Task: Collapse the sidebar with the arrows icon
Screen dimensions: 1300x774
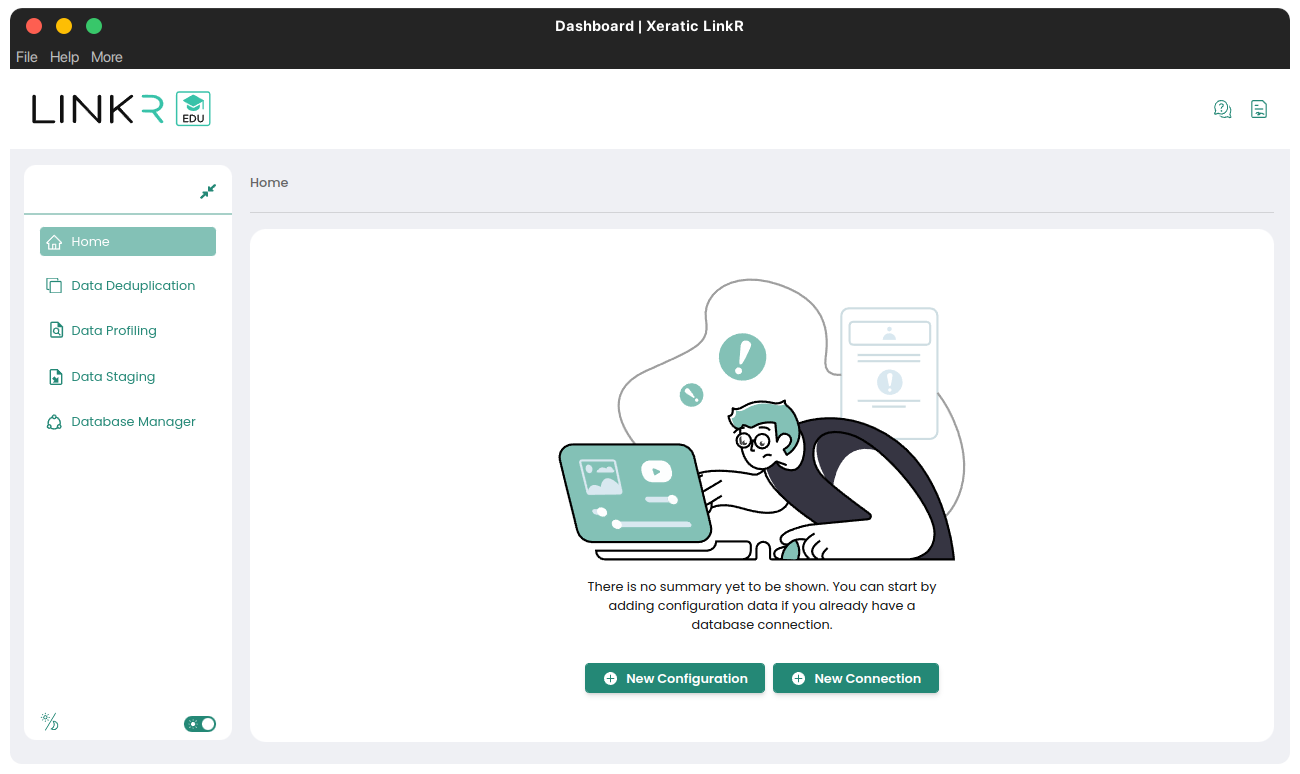Action: (x=208, y=191)
